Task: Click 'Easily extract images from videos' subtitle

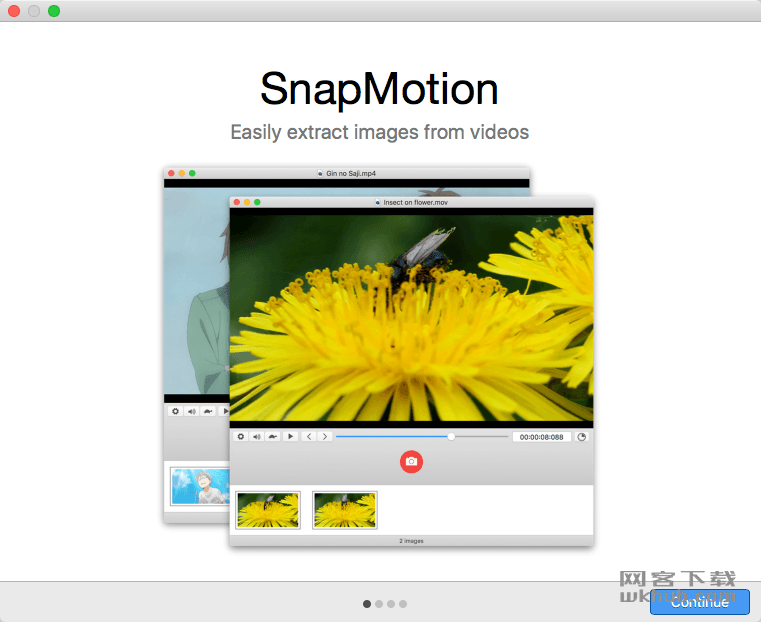Action: pyautogui.click(x=380, y=132)
